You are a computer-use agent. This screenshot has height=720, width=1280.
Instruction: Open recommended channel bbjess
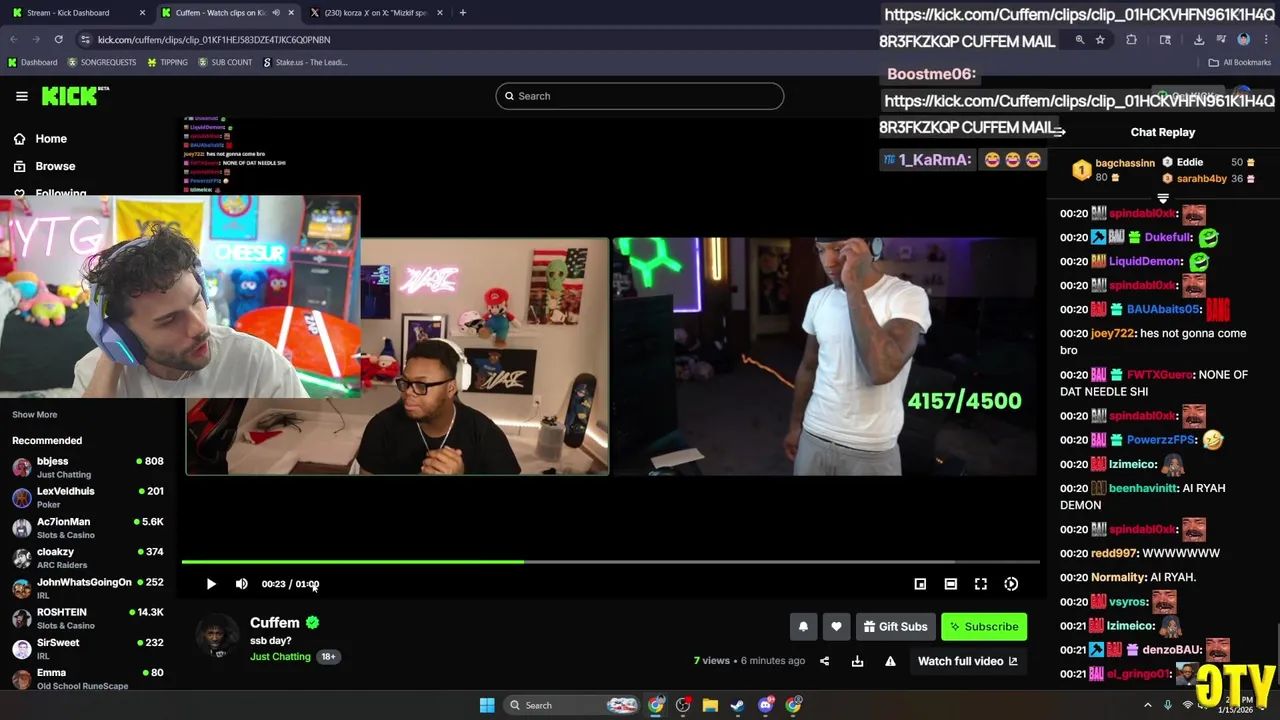[88, 467]
